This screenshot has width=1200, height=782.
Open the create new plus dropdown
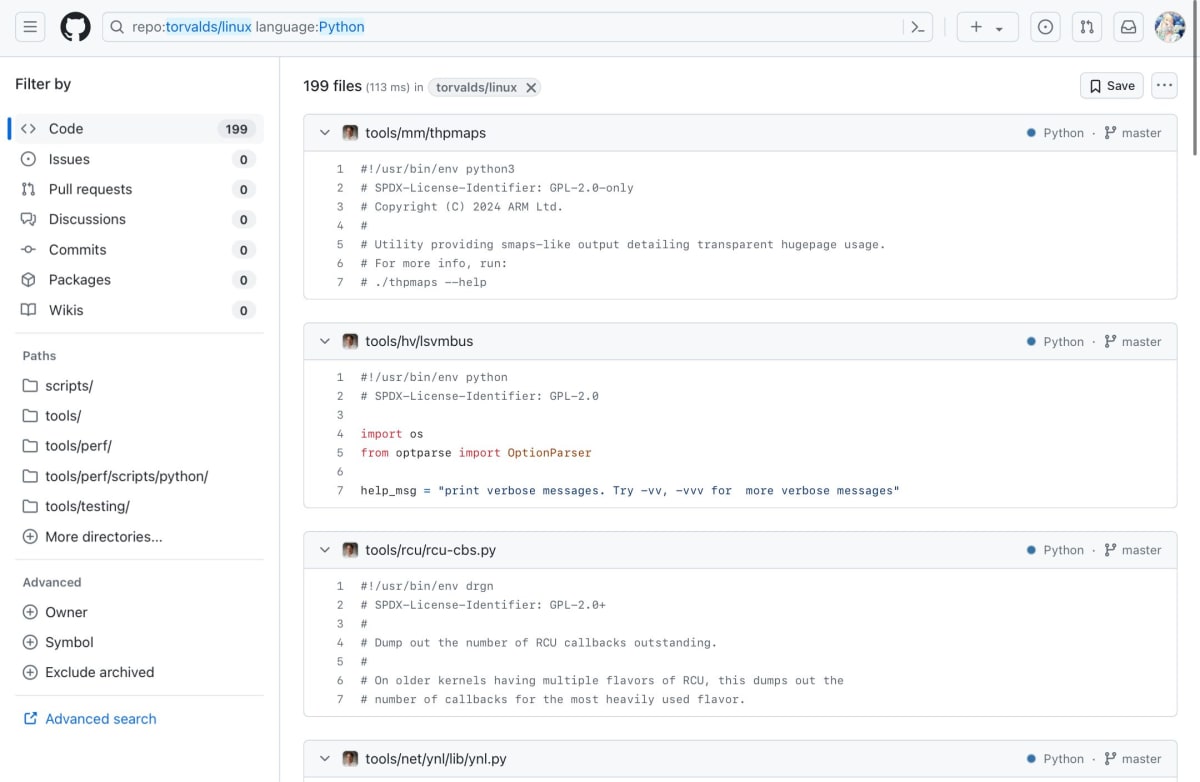987,27
